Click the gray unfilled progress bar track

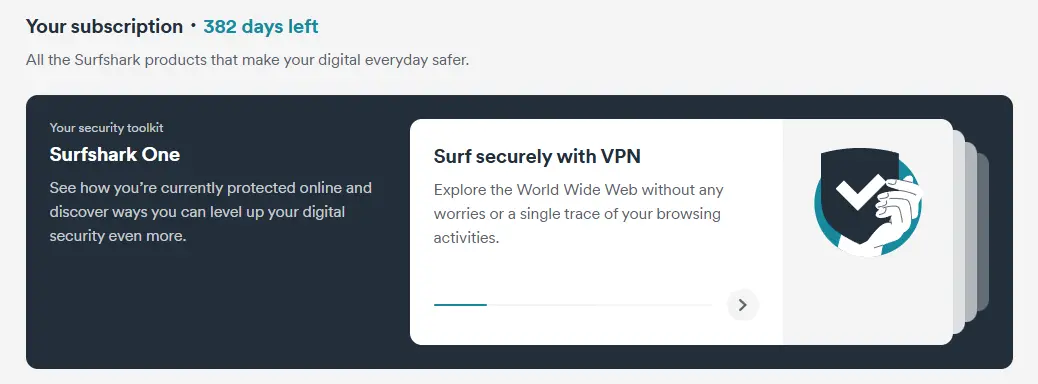(x=599, y=305)
